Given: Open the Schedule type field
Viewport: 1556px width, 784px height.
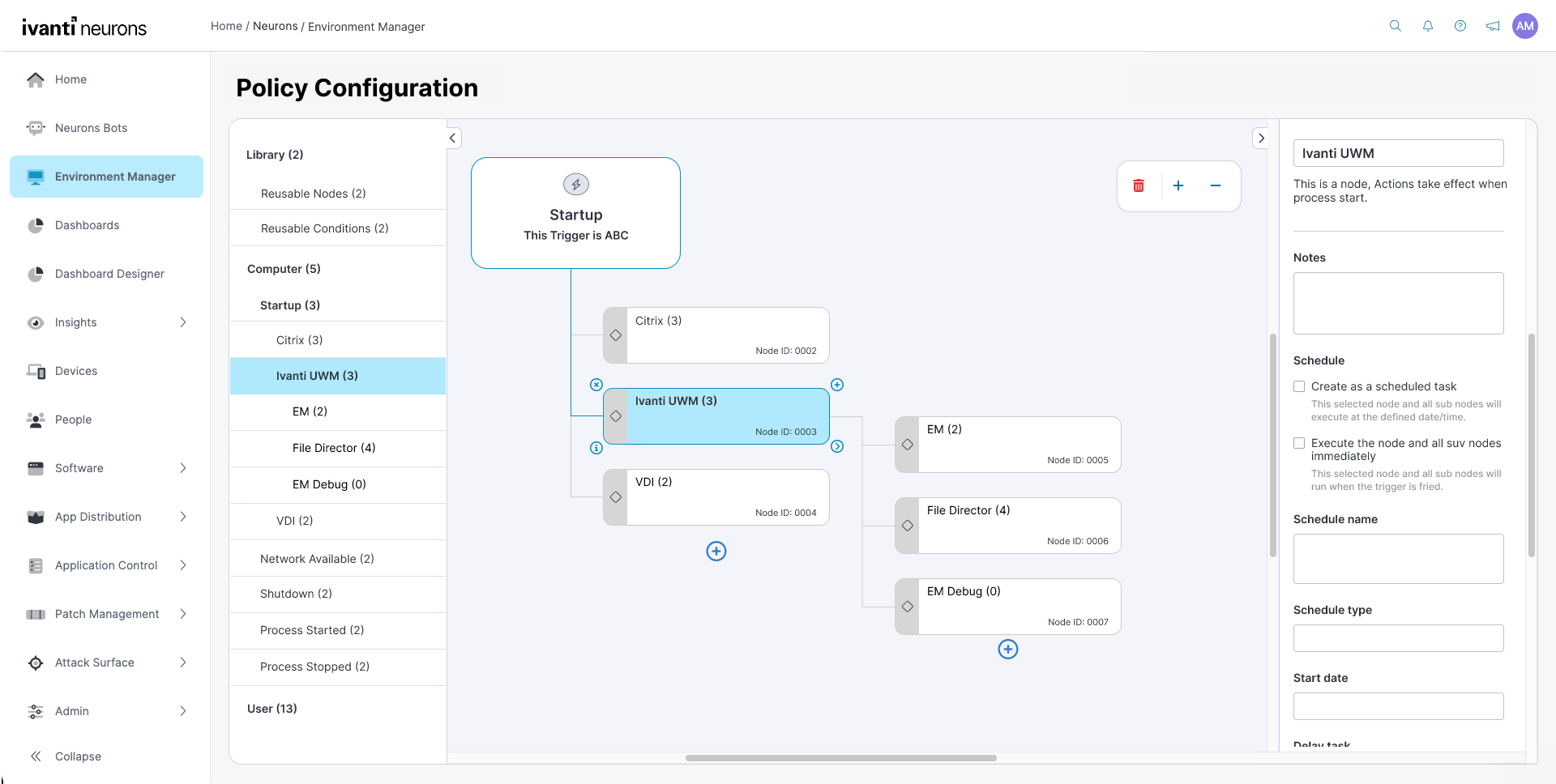Looking at the screenshot, I should coord(1399,638).
